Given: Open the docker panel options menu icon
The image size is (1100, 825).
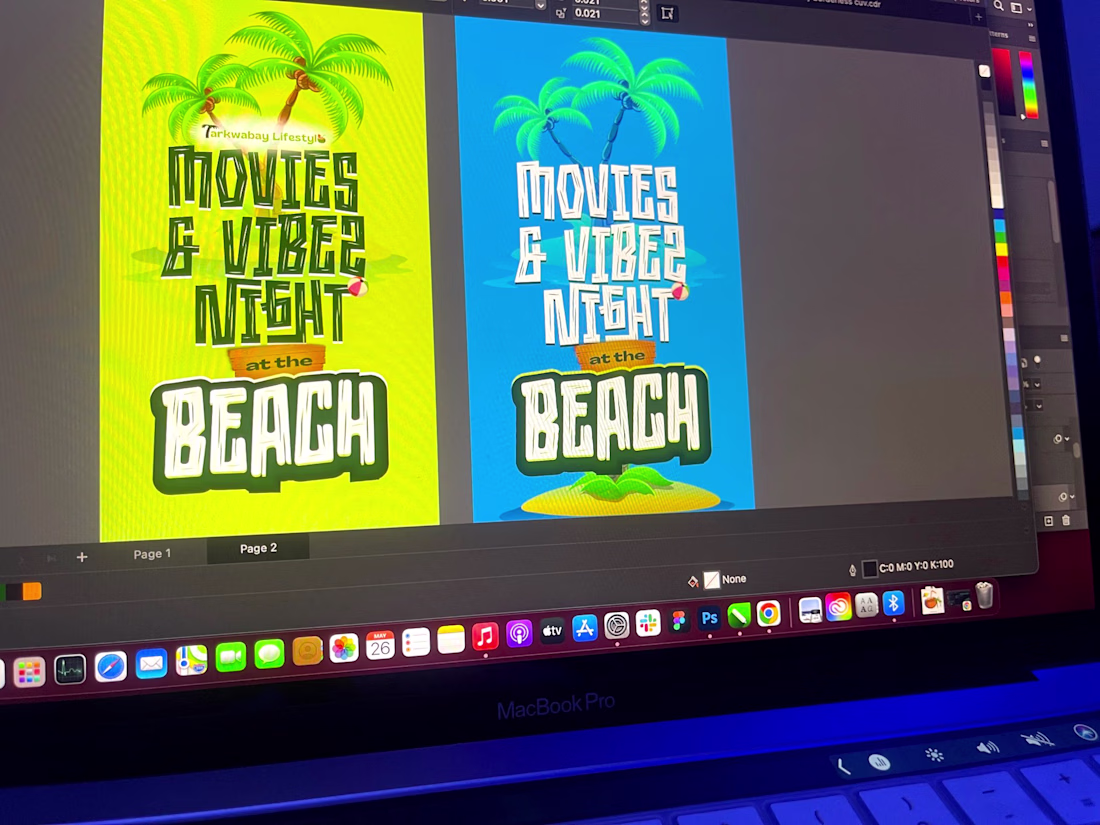Looking at the screenshot, I should 1031,38.
